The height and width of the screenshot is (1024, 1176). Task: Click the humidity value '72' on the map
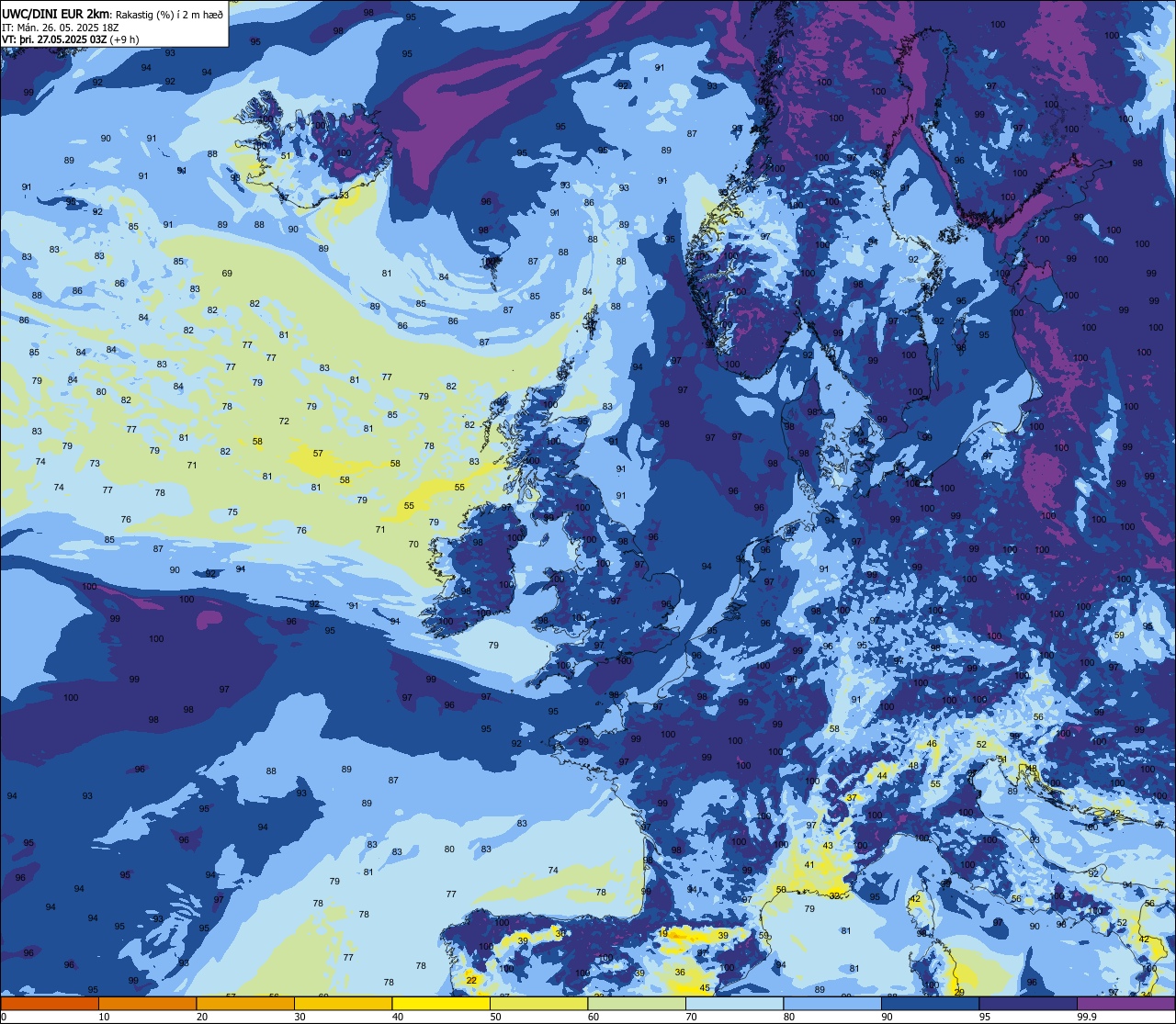coord(284,422)
